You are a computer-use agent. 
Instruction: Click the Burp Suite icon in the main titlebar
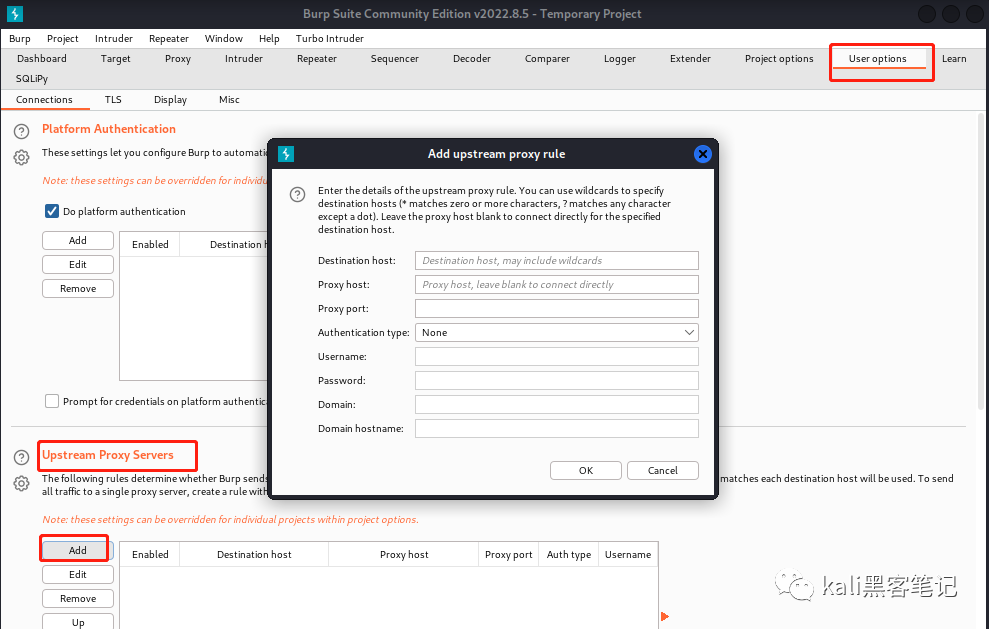coord(13,13)
